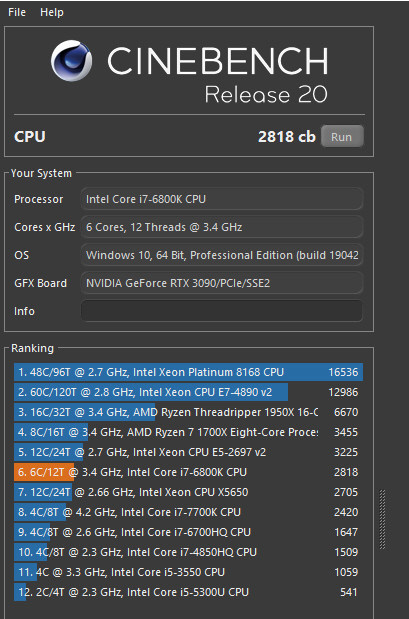Click the Cores x GHz field
The height and width of the screenshot is (619, 409).
coord(221,227)
